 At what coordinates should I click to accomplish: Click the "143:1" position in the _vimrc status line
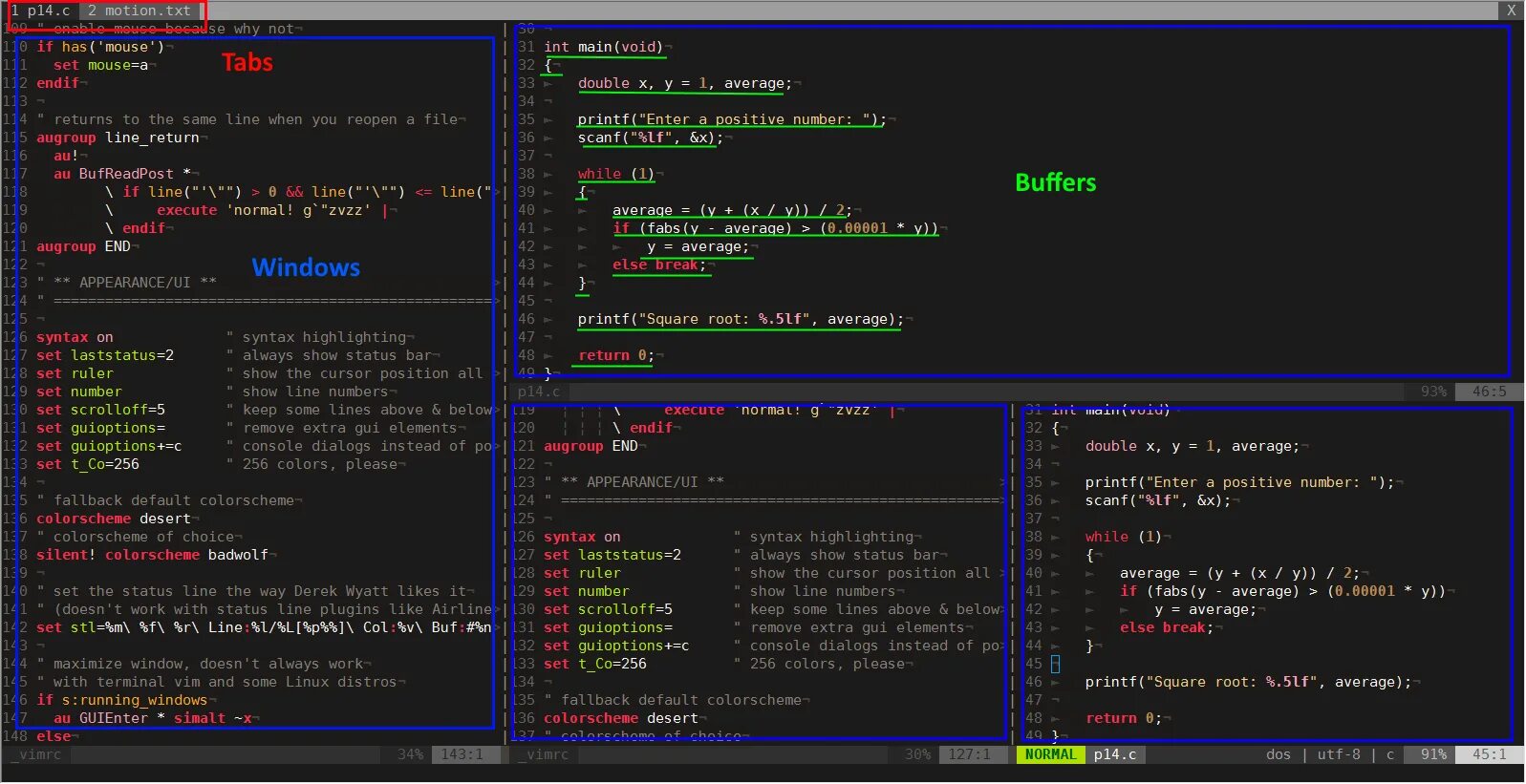click(x=462, y=754)
